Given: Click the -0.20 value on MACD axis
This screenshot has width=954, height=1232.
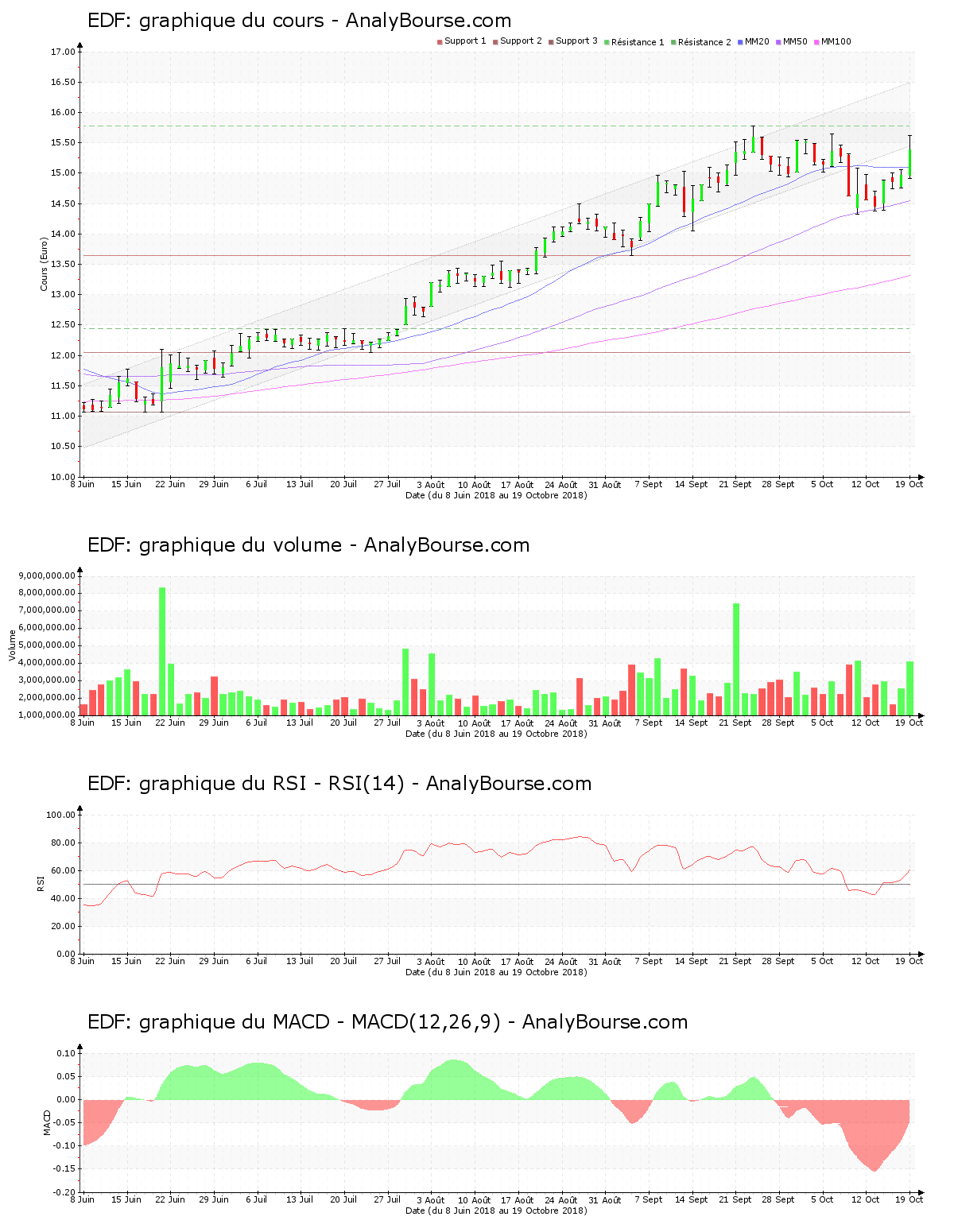Looking at the screenshot, I should click(x=64, y=1192).
